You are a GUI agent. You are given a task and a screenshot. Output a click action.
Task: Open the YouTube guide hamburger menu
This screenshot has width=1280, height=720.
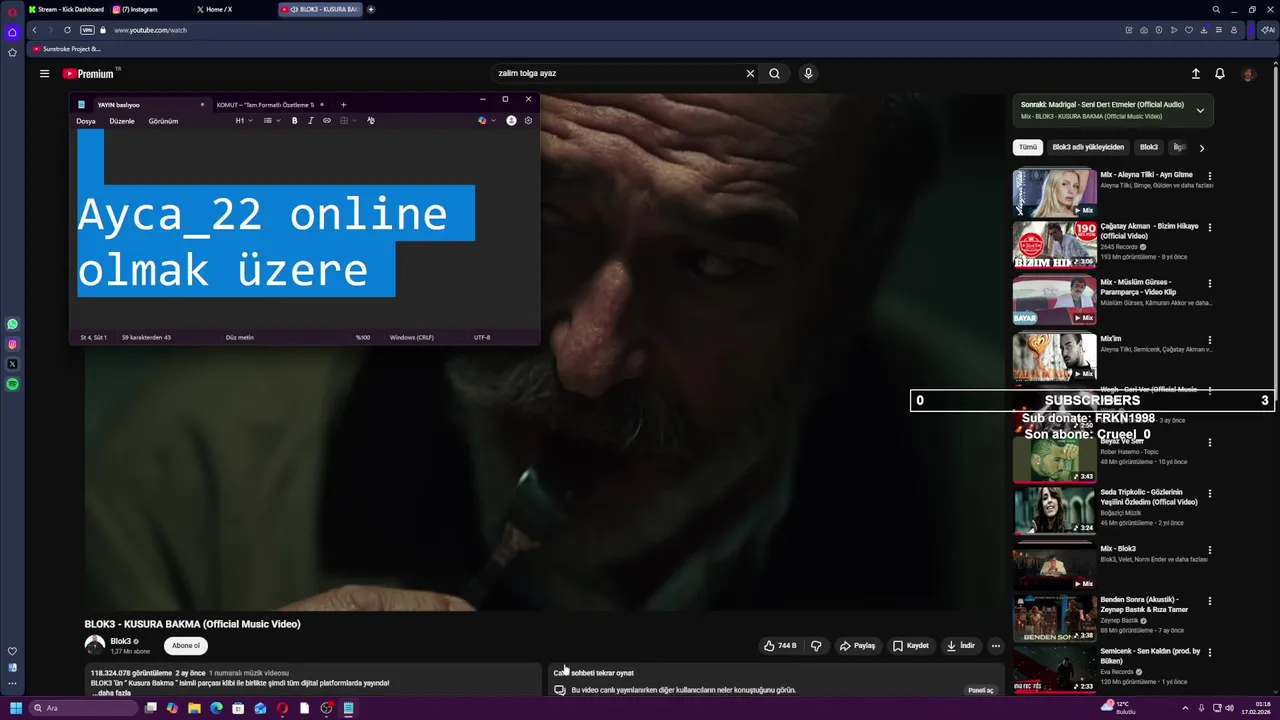coord(44,73)
